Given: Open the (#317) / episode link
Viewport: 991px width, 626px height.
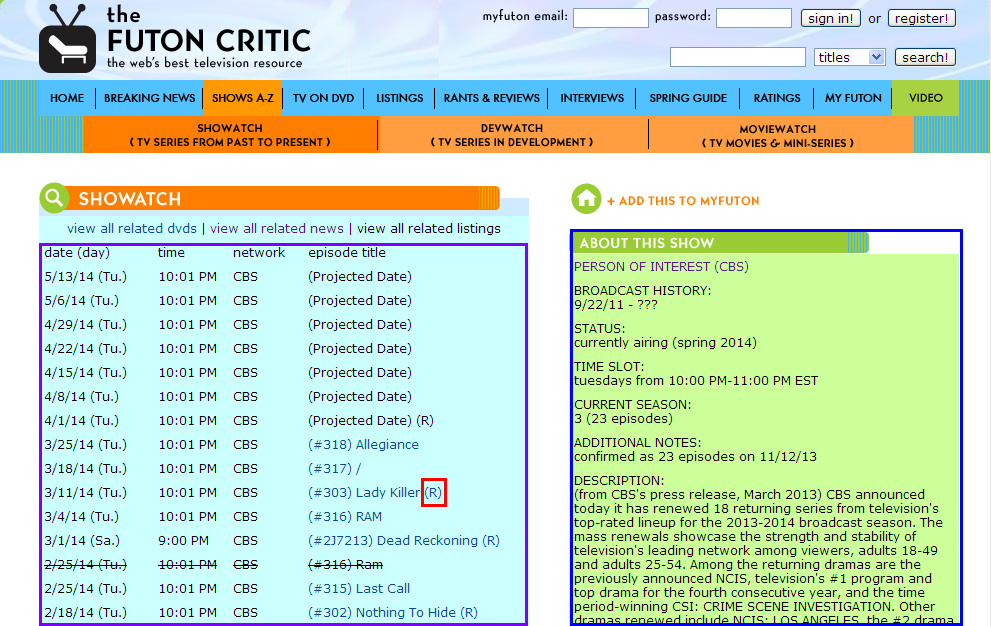Looking at the screenshot, I should tap(334, 469).
